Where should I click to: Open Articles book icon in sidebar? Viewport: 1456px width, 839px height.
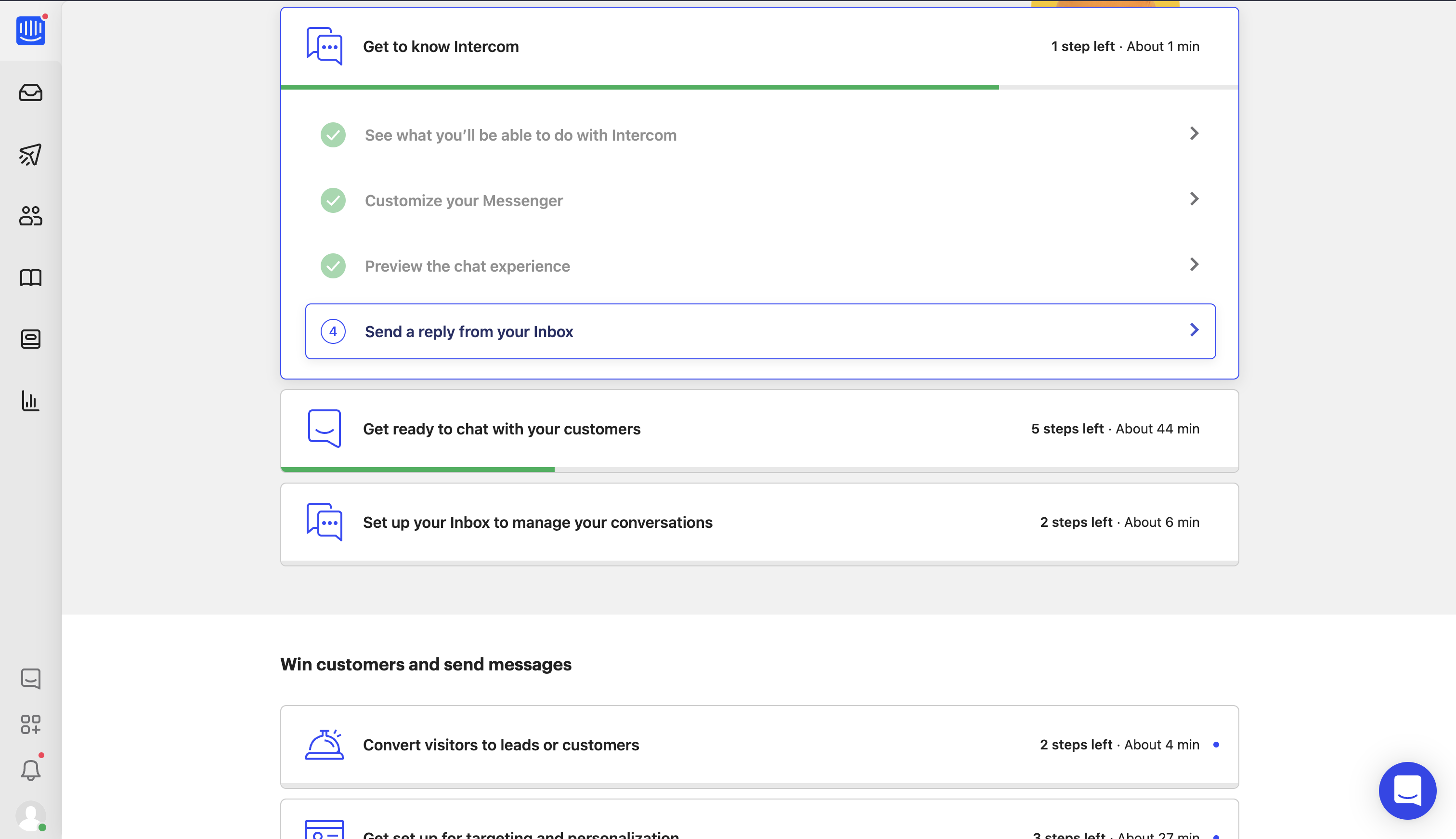30,278
